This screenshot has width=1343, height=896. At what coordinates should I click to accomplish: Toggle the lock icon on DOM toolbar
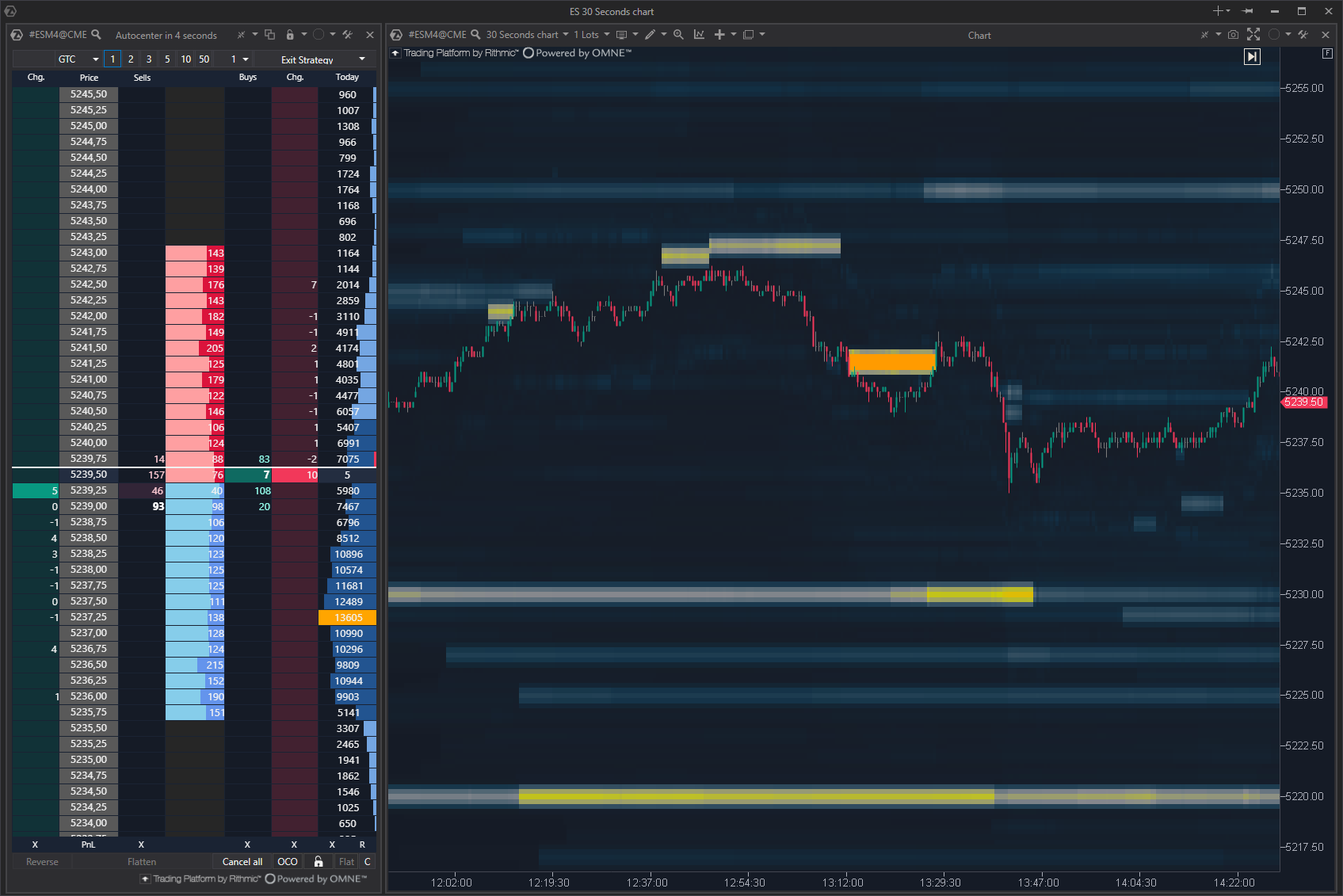pos(290,35)
